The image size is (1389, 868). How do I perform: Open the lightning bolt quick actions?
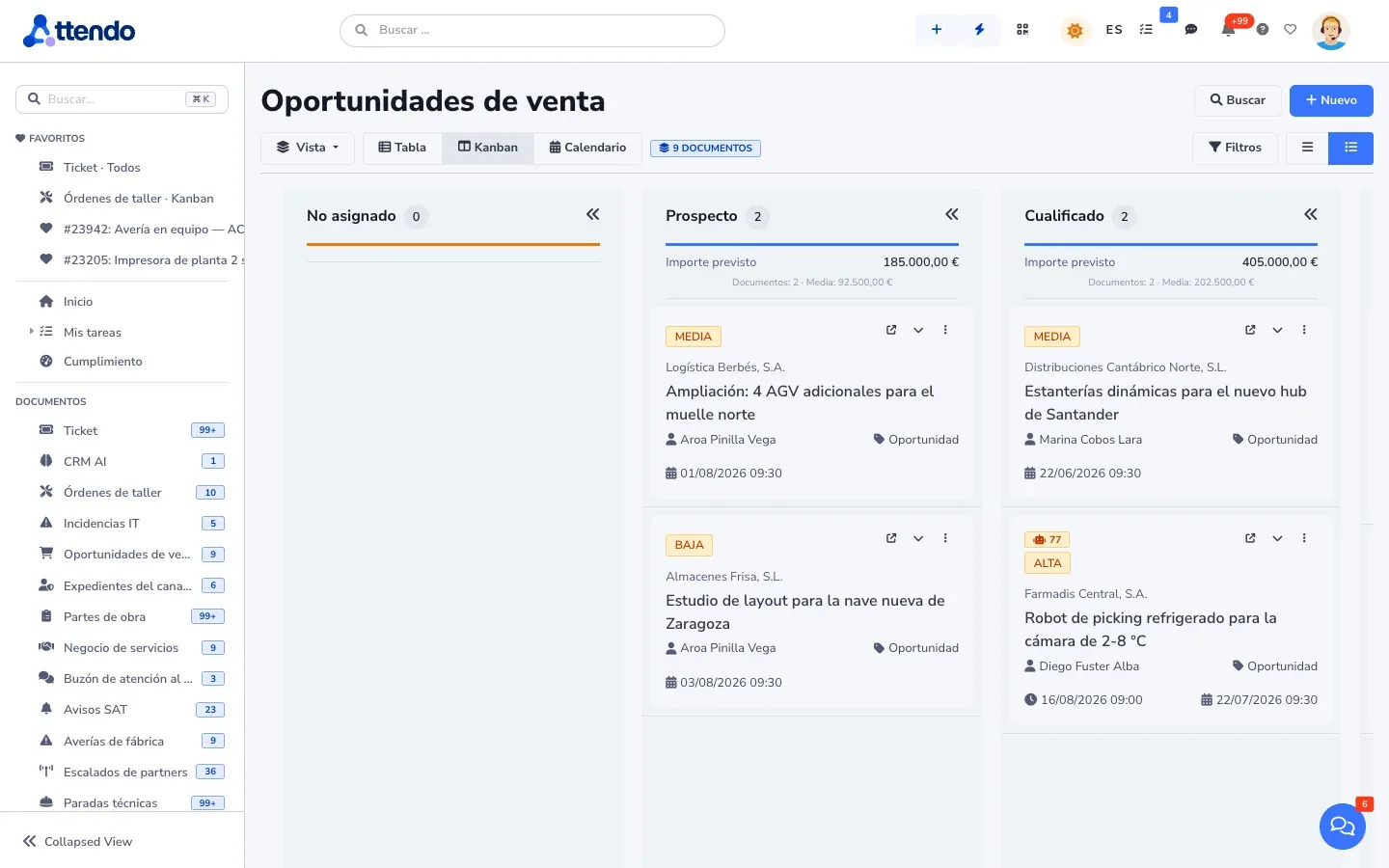point(979,30)
